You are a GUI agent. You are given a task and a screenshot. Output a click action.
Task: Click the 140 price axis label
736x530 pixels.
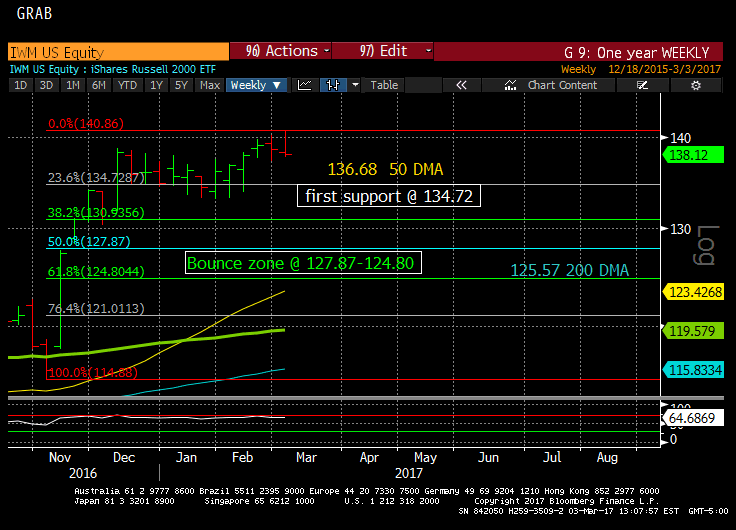click(680, 138)
